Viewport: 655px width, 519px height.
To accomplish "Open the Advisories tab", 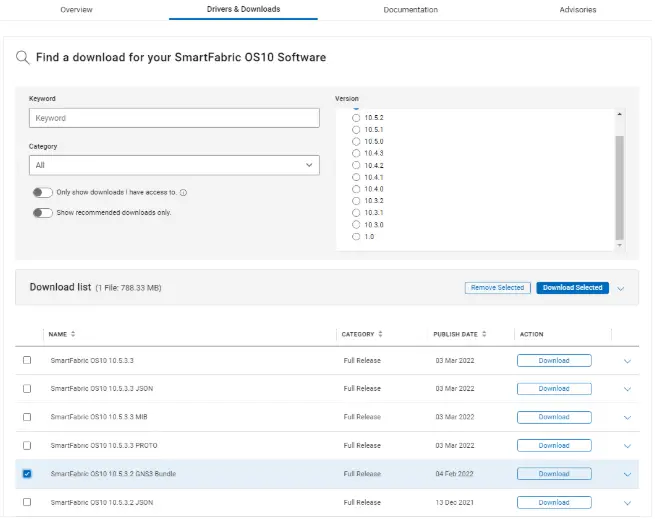I will pos(578,10).
